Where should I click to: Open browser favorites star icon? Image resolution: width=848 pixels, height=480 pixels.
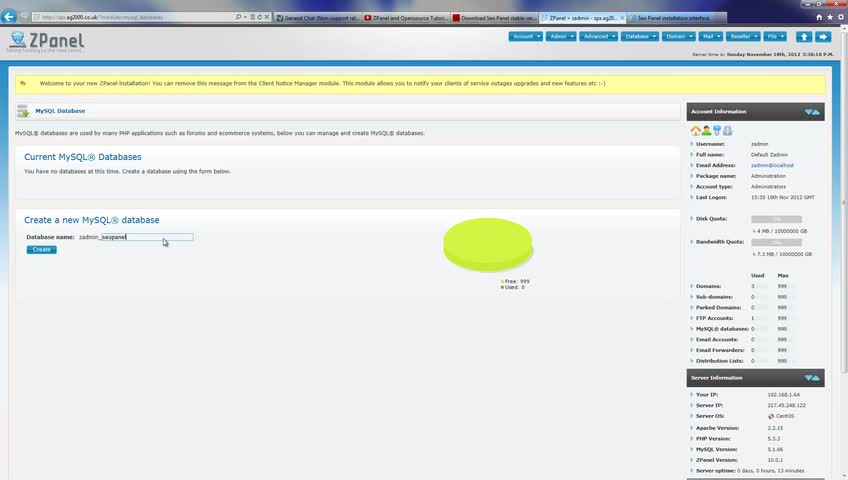830,17
